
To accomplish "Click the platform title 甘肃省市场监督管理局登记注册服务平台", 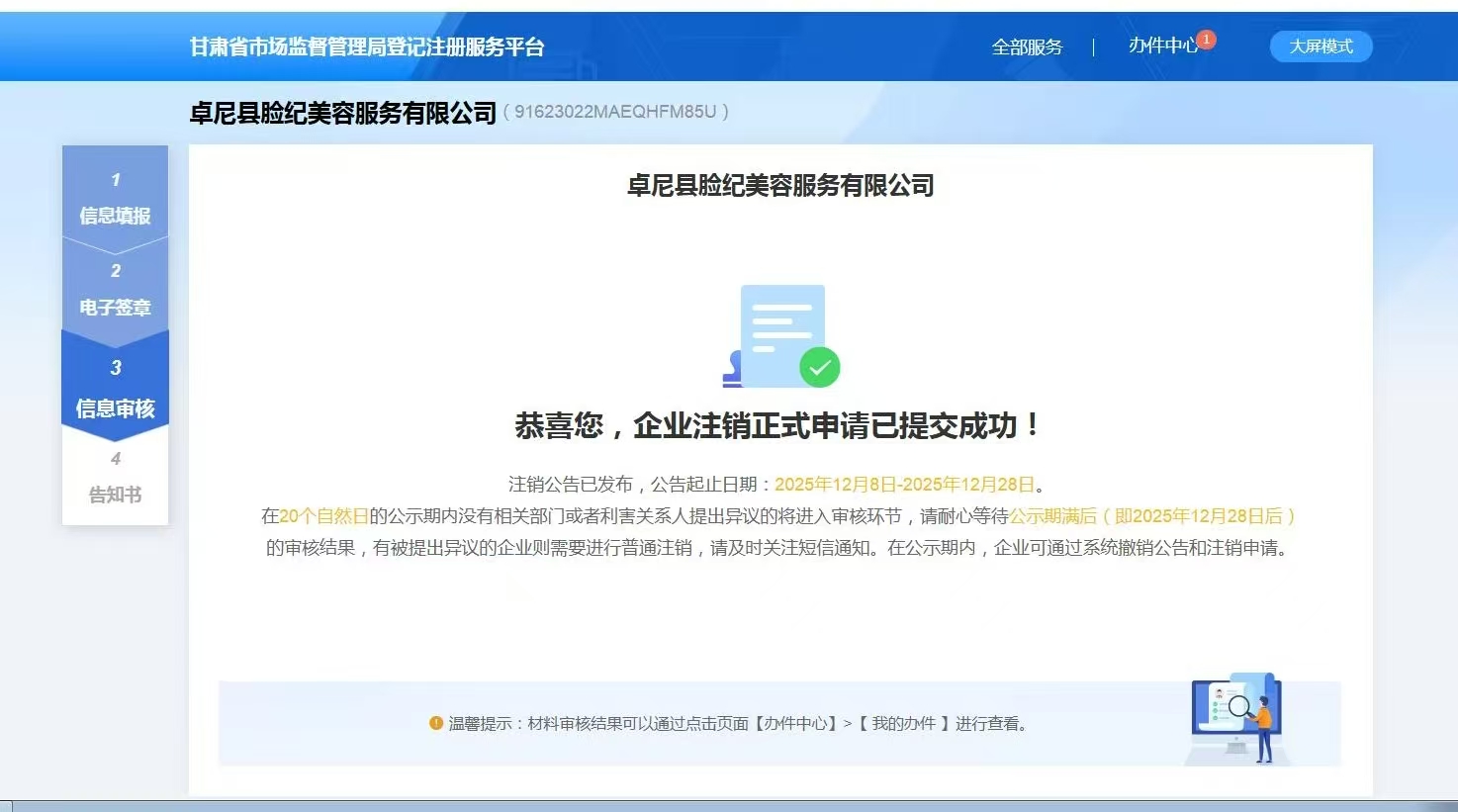I will pos(367,46).
